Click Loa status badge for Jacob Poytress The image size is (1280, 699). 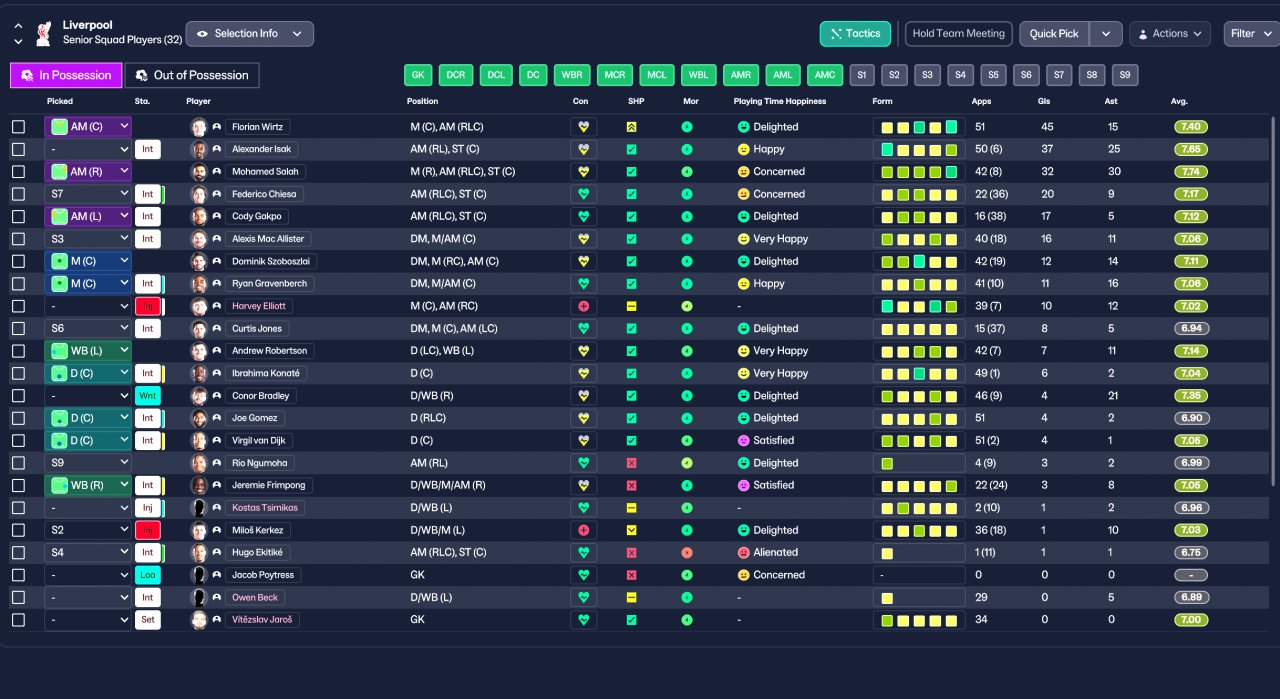[147, 575]
